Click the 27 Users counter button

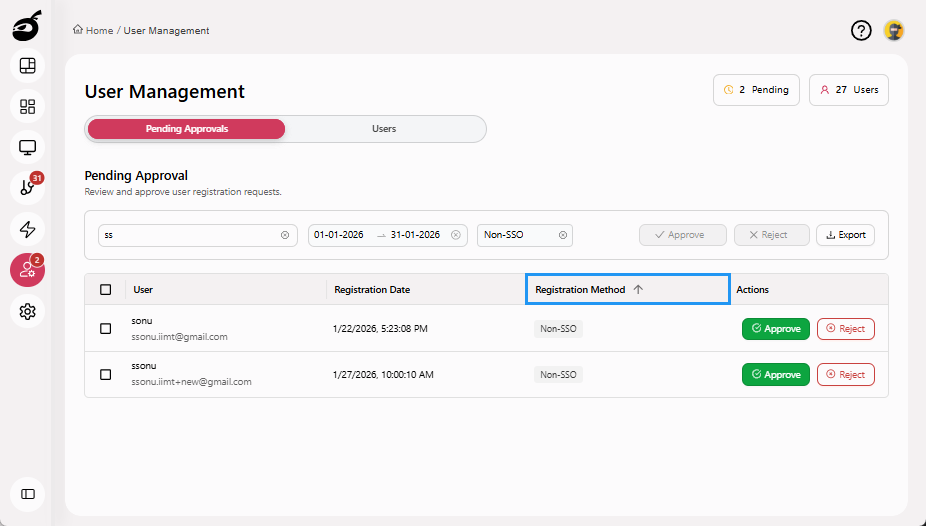849,90
